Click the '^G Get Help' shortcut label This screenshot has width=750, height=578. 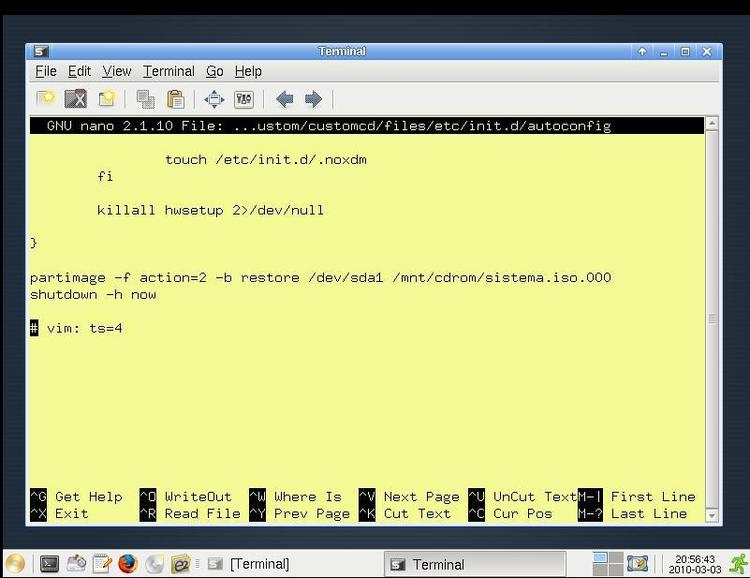coord(76,497)
